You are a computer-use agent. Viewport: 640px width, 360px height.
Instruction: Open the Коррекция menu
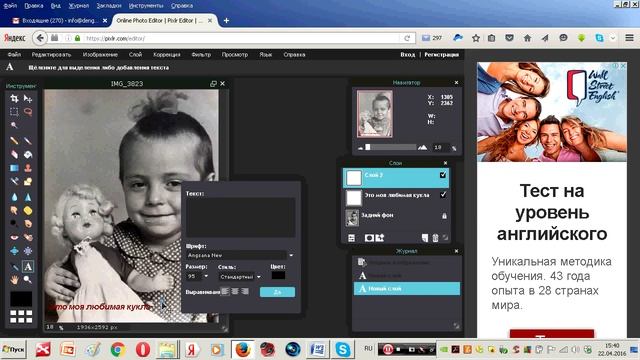(167, 55)
